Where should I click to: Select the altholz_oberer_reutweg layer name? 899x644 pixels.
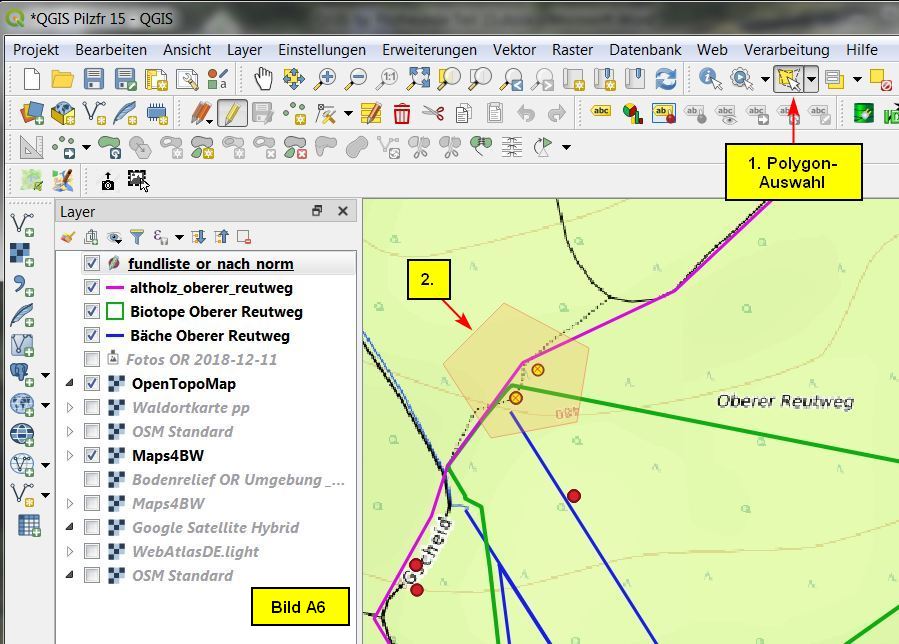tap(211, 288)
